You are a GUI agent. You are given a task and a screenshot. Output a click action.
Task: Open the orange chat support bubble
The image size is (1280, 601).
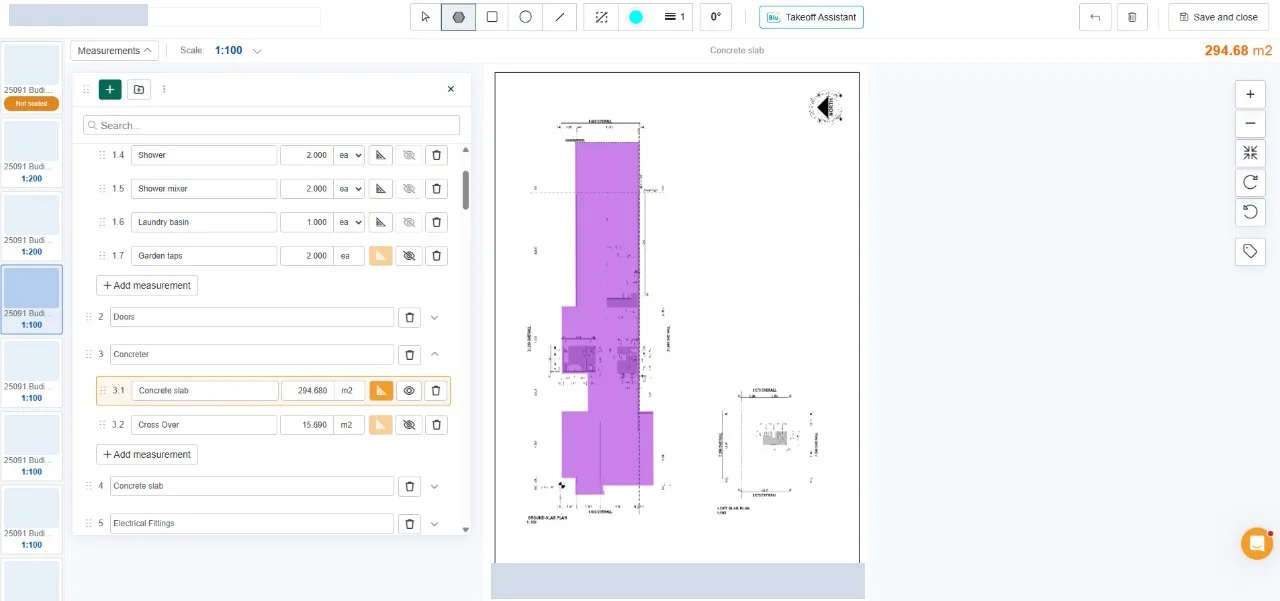tap(1257, 543)
